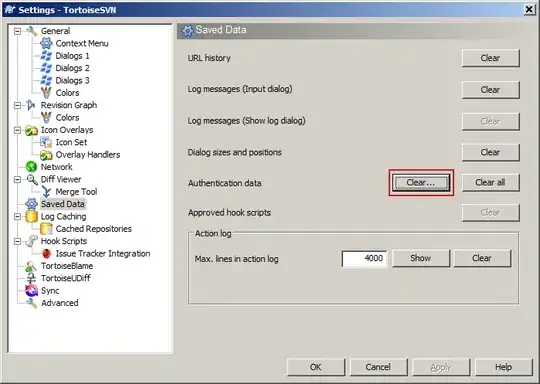Screen dimensions: 540x384
Task: Click the Saved Data gear icon in tree
Action: [31, 204]
